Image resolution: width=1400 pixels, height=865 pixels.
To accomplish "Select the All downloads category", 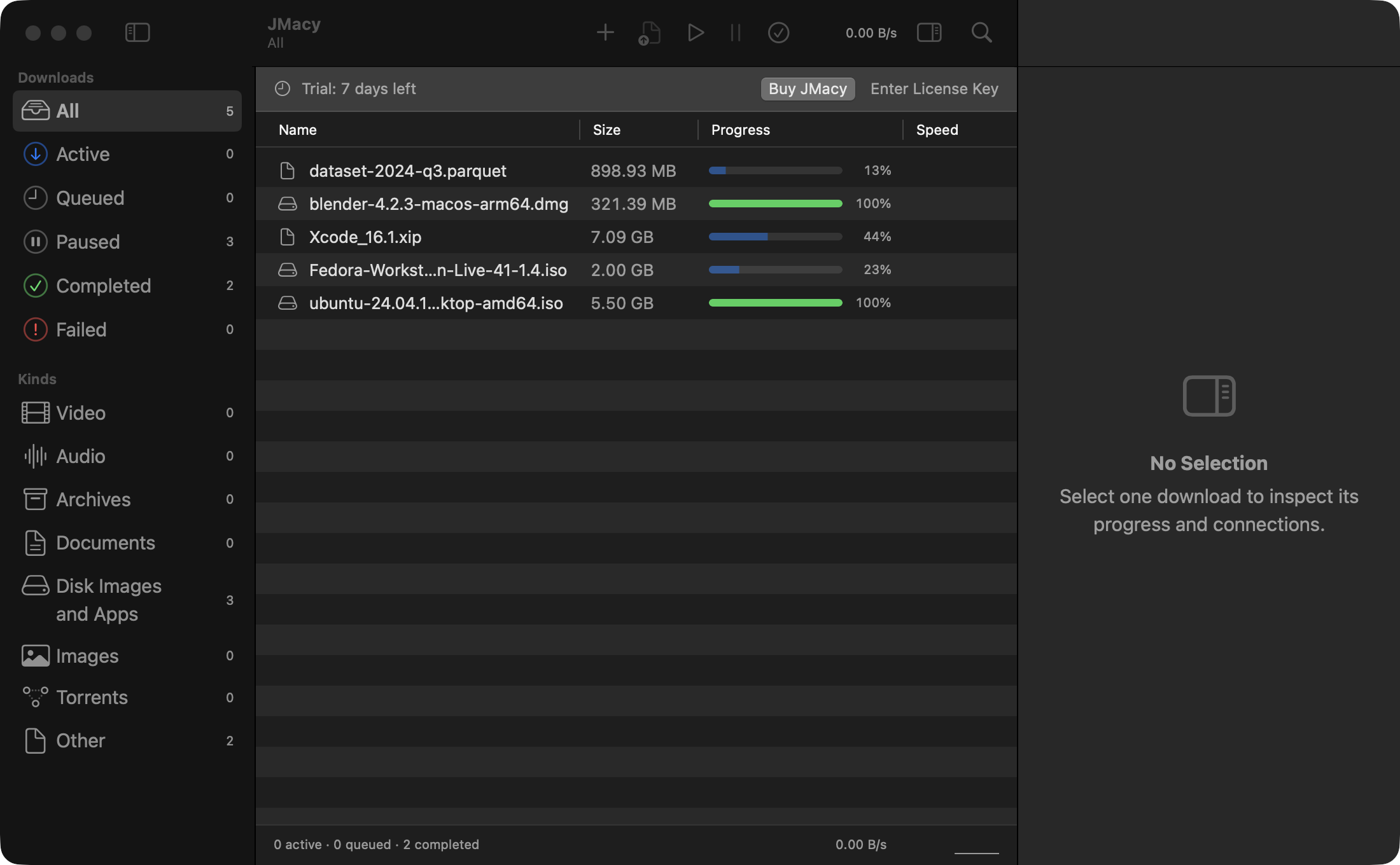I will click(127, 111).
